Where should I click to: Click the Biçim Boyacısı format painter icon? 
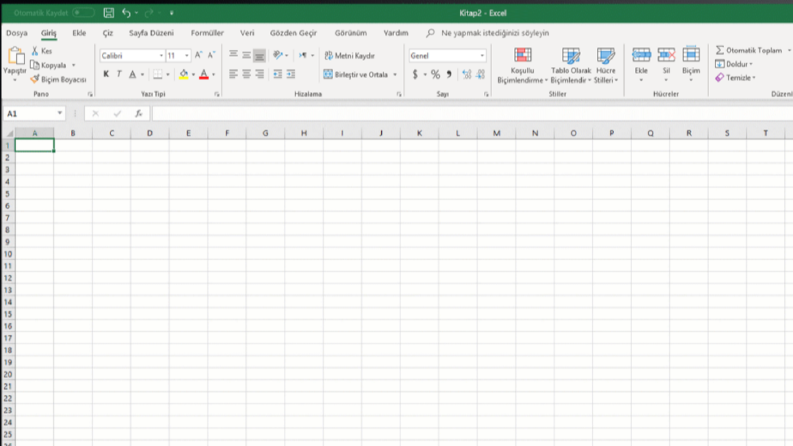coord(34,79)
